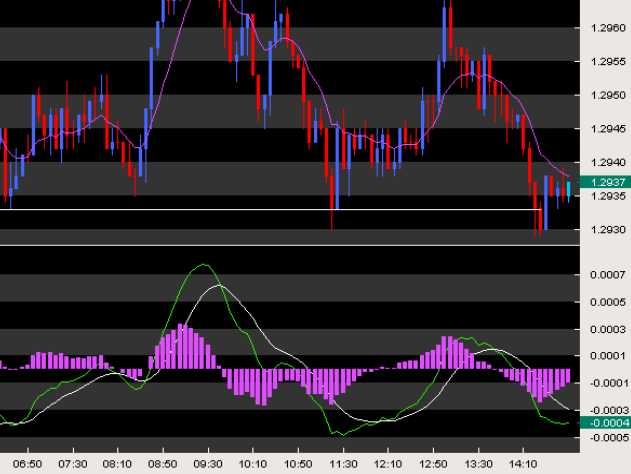Screen dimensions: 631x474
Task: Click the 0.0001 indicator axis label
Action: coord(608,356)
